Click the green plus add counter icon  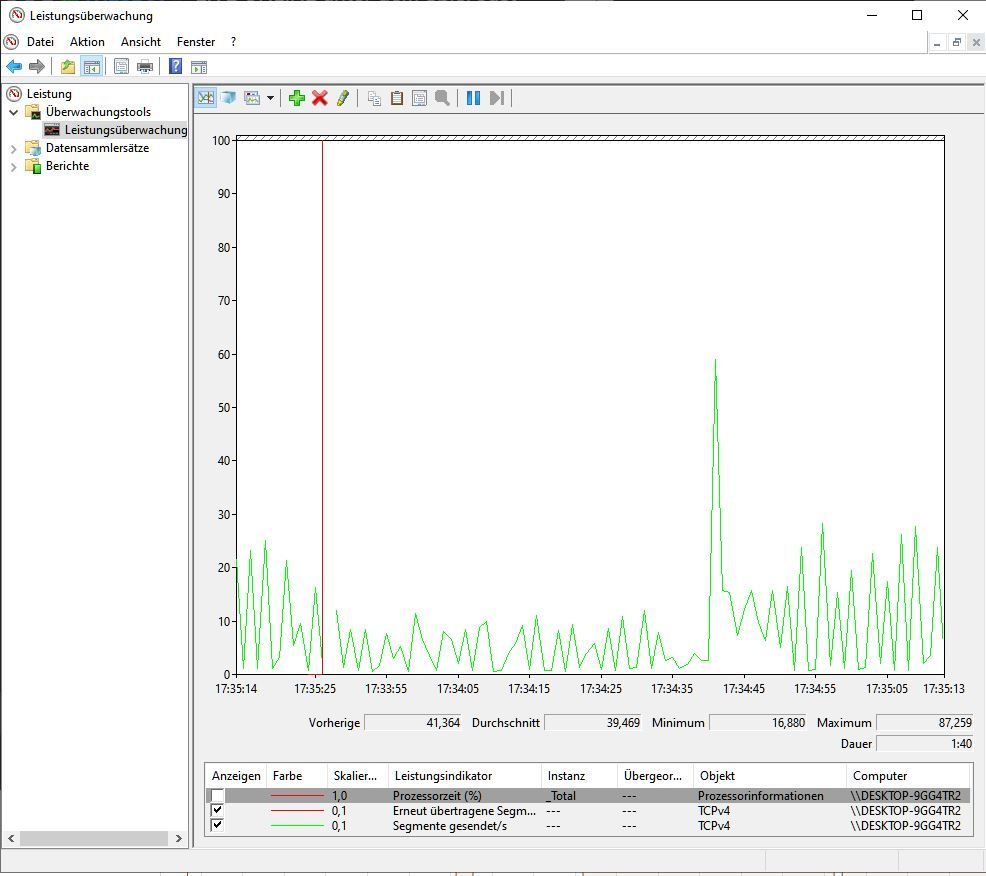coord(296,98)
